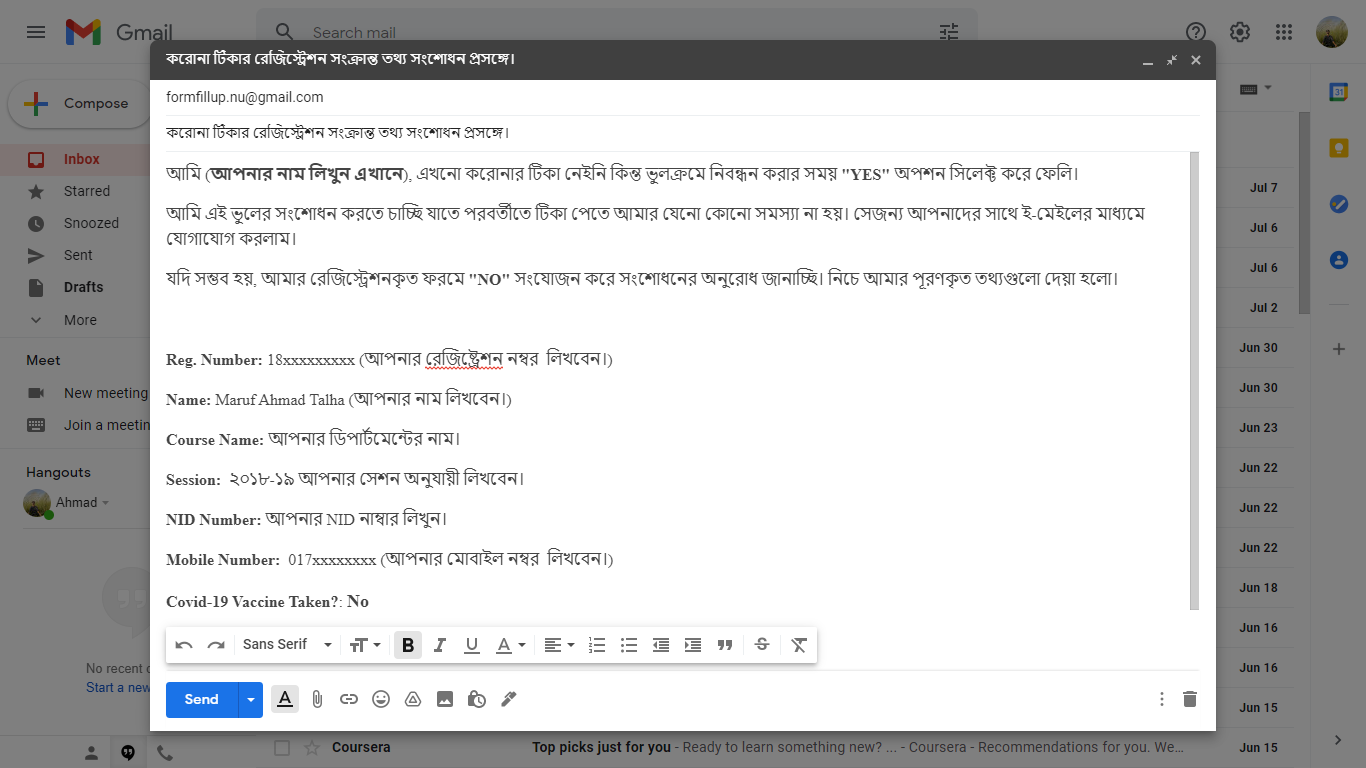
Task: Open Google Calendar side panel
Action: 1339,92
